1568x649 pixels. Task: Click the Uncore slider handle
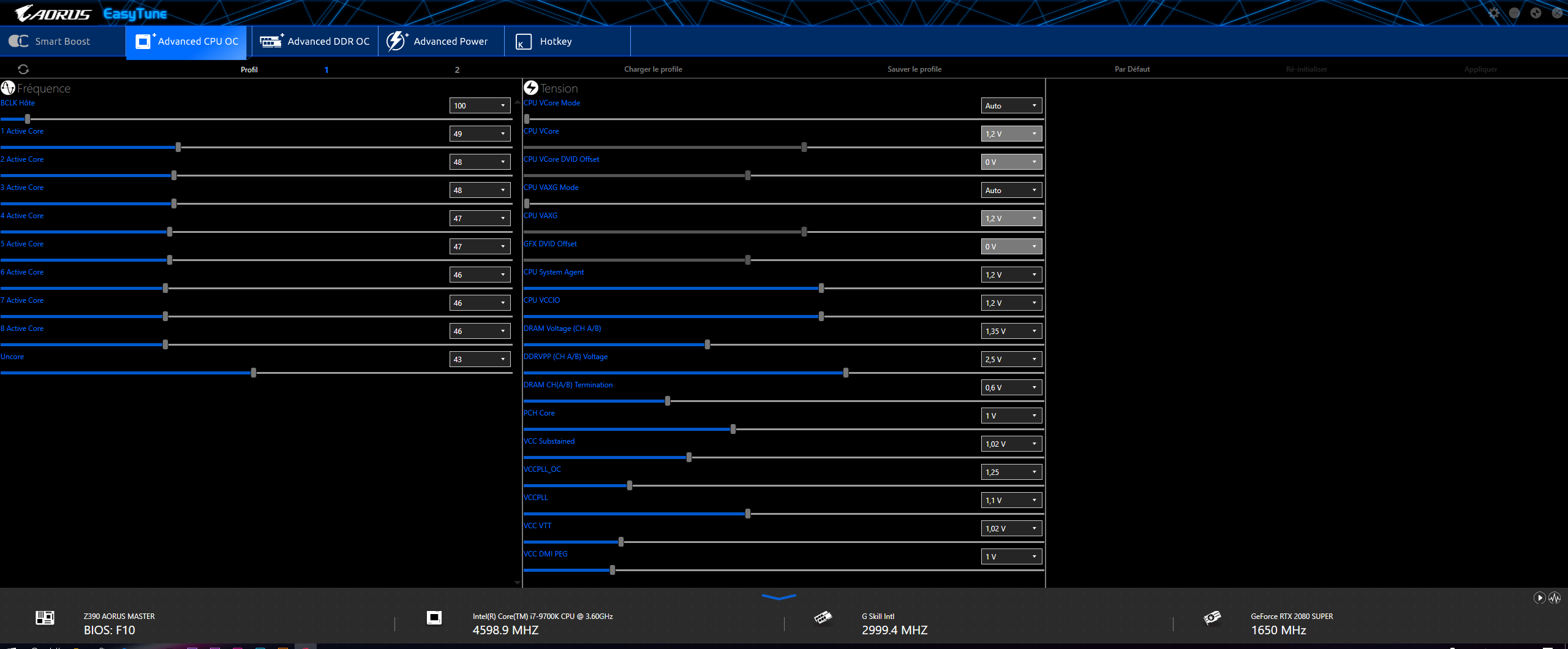(254, 373)
